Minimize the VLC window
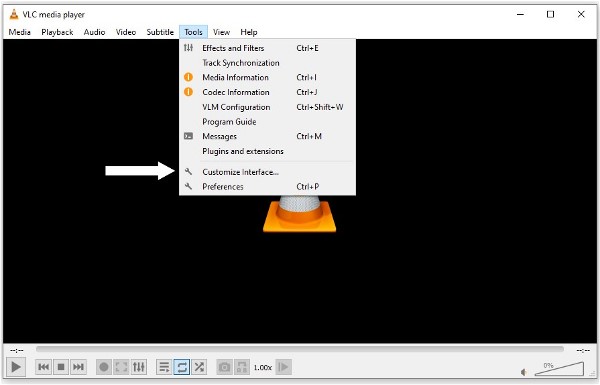600x385 pixels. tap(520, 15)
